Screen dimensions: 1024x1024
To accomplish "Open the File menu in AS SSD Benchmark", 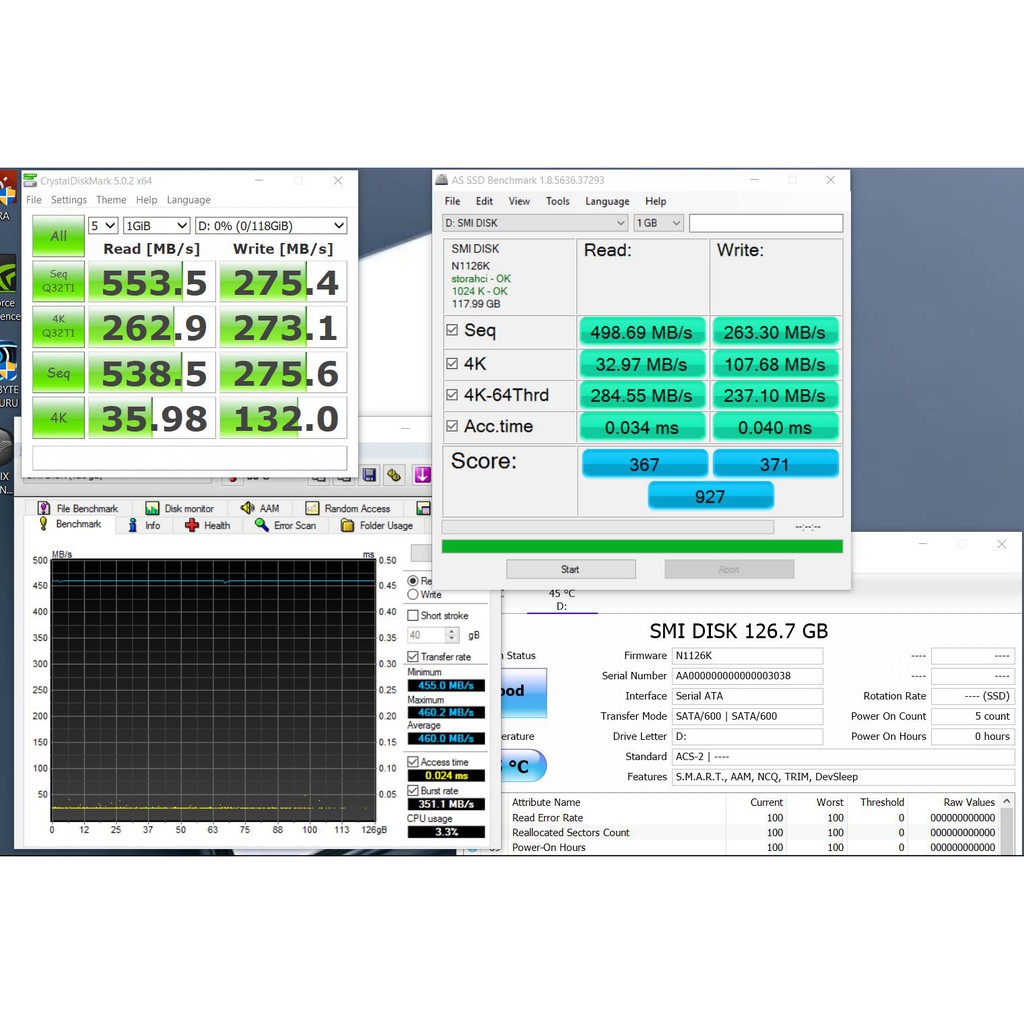I will [452, 201].
